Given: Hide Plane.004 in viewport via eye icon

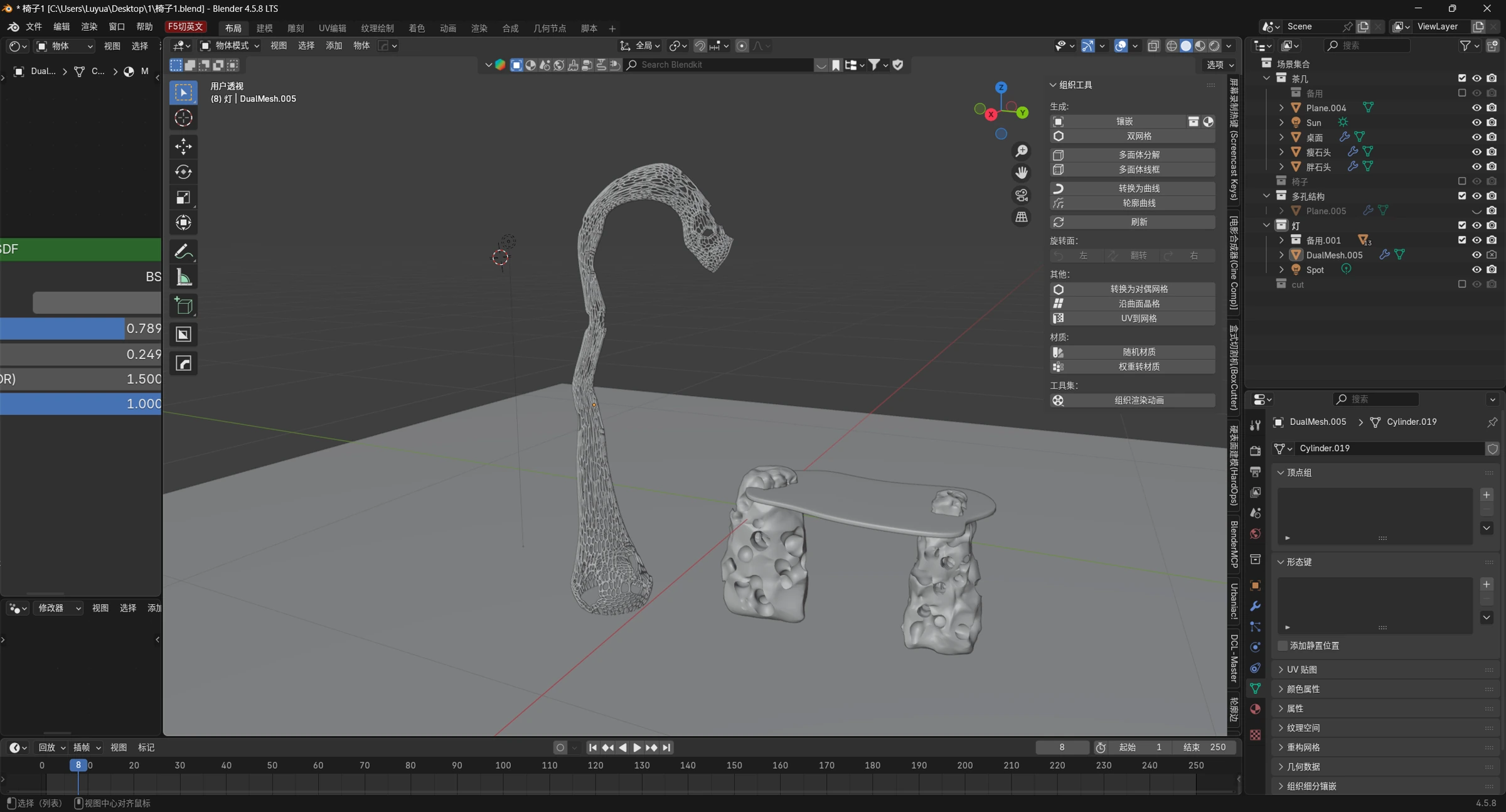Looking at the screenshot, I should tap(1477, 108).
